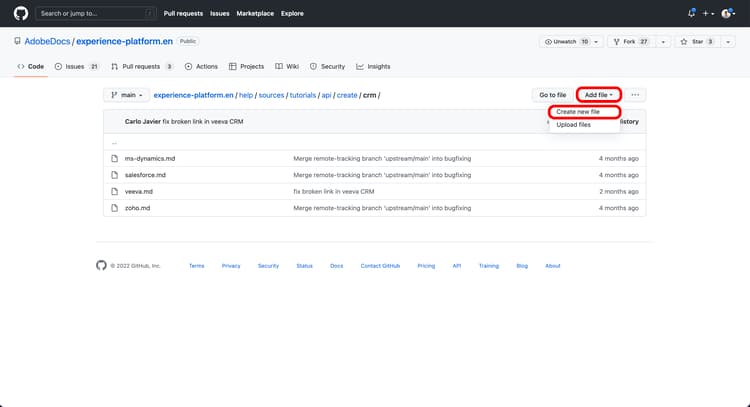Switch to the Code tab
Screen dimensions: 750x407
pos(31,66)
